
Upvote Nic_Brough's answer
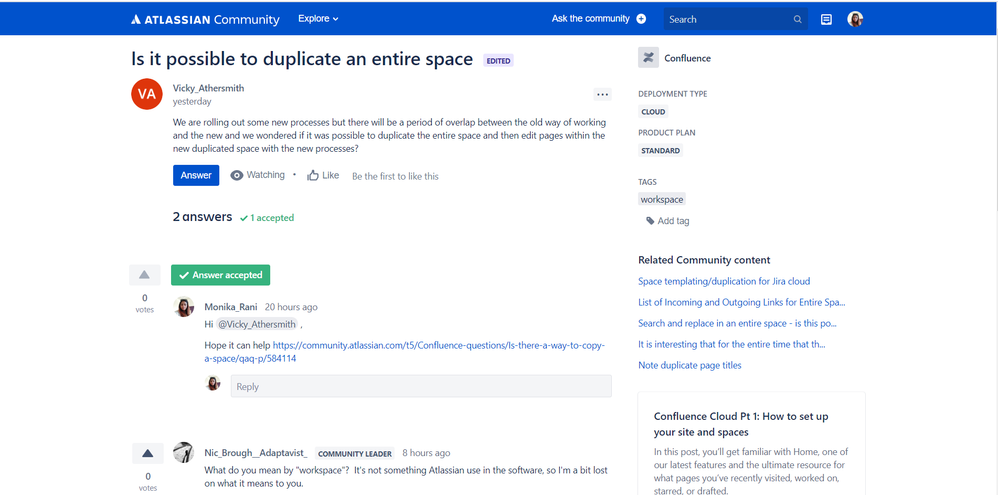148,454
